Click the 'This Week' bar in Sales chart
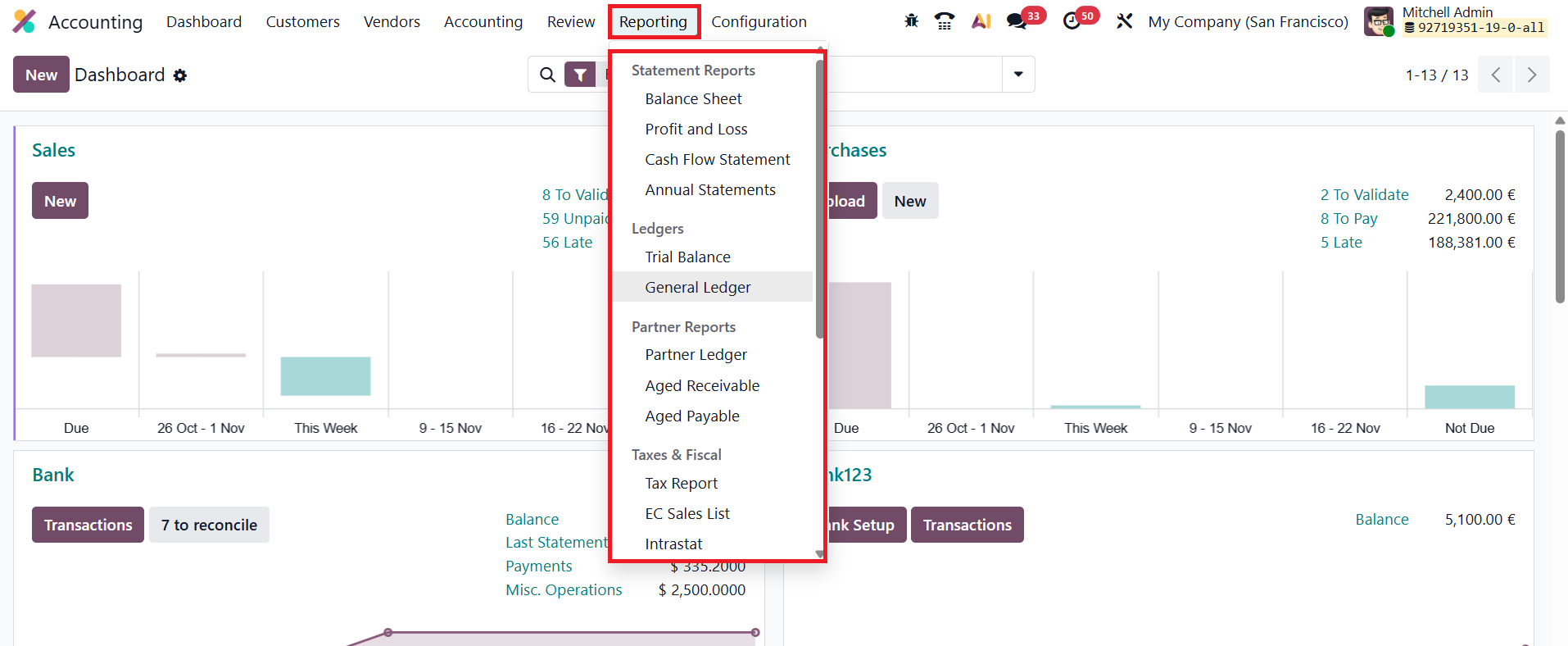 point(325,376)
